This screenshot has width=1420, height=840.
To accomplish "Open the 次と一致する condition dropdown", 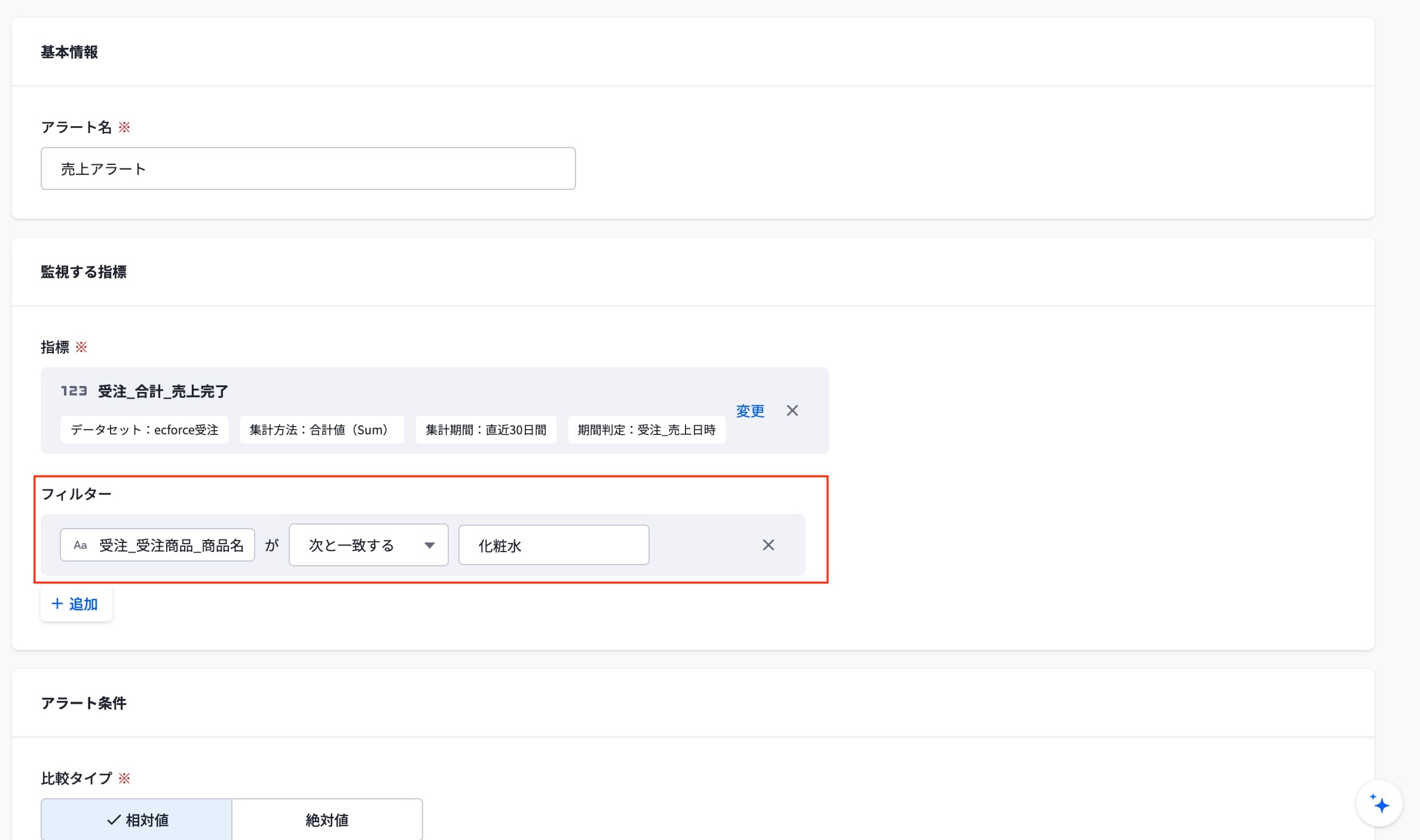I will (x=369, y=545).
